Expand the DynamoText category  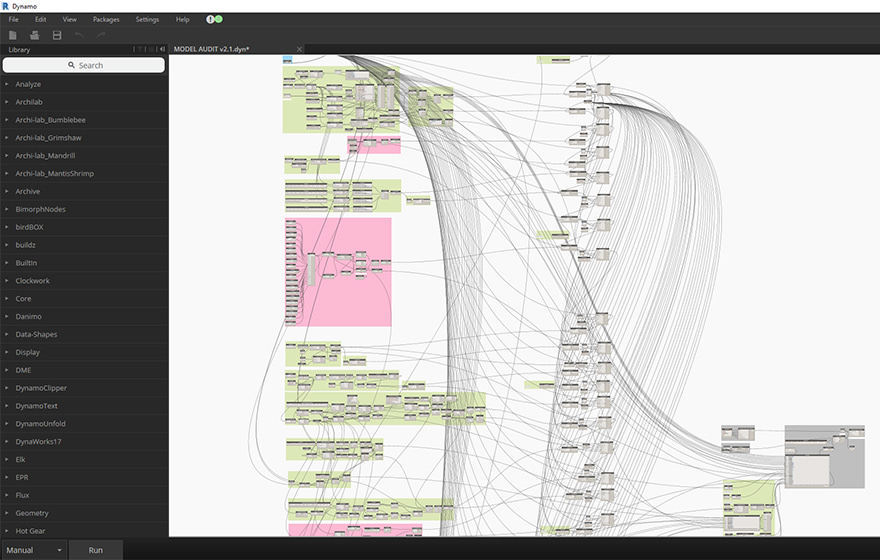click(x=84, y=406)
